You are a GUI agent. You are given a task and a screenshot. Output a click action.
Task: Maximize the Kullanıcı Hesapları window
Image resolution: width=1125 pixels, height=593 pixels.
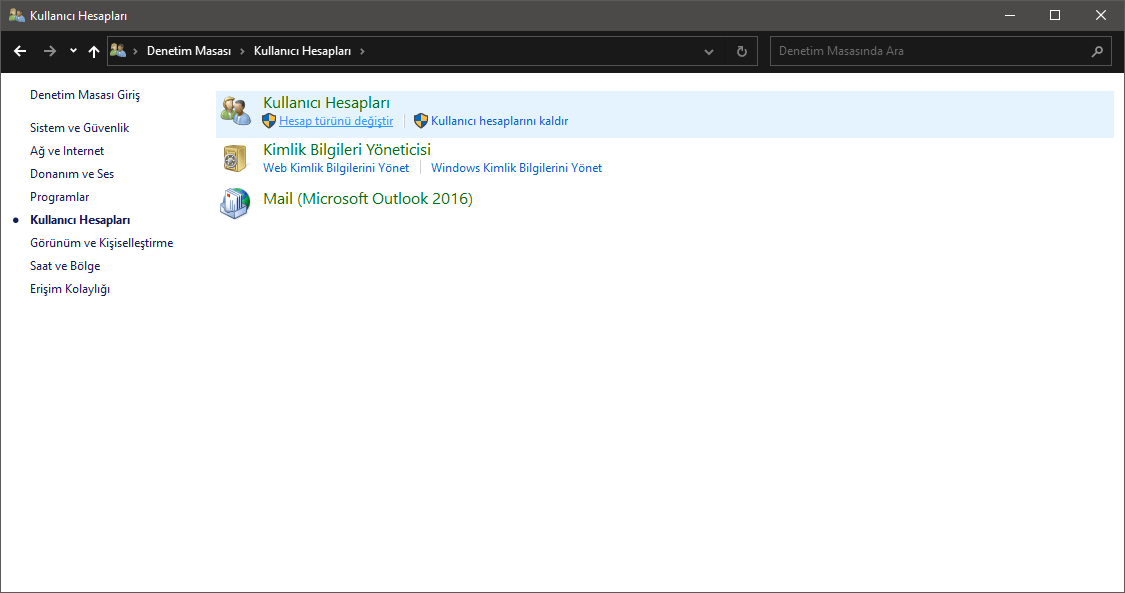tap(1055, 15)
